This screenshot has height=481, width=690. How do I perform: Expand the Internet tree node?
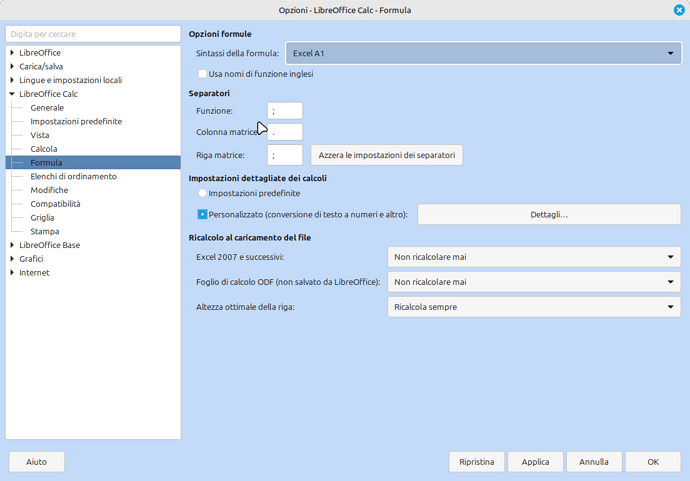pyautogui.click(x=12, y=272)
